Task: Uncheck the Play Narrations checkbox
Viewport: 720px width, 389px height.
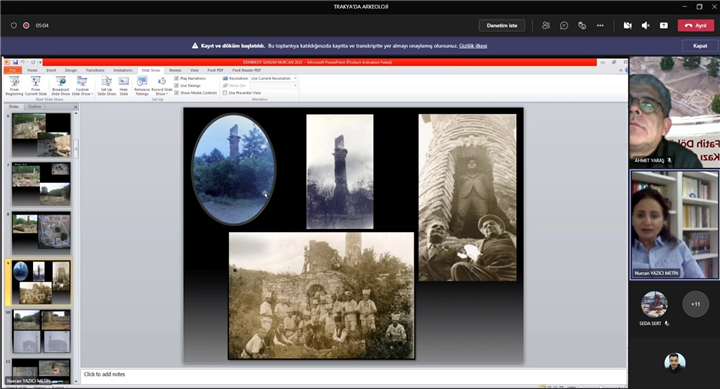Action: click(177, 79)
